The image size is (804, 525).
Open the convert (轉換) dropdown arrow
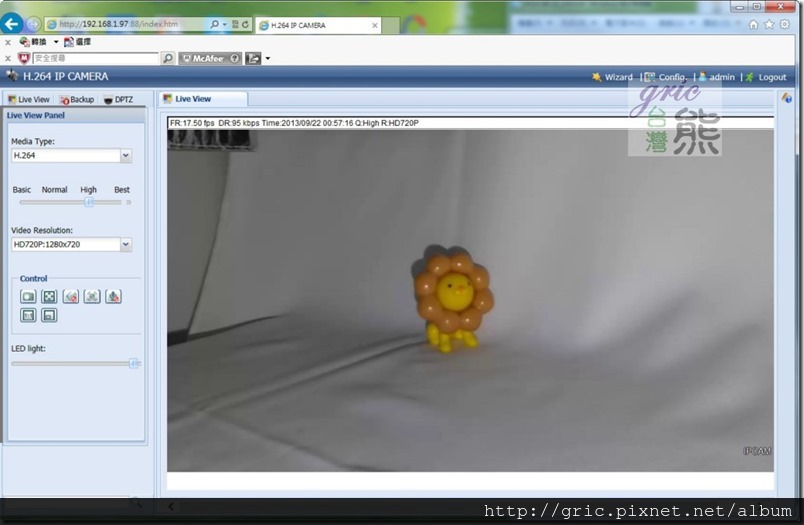(56, 42)
